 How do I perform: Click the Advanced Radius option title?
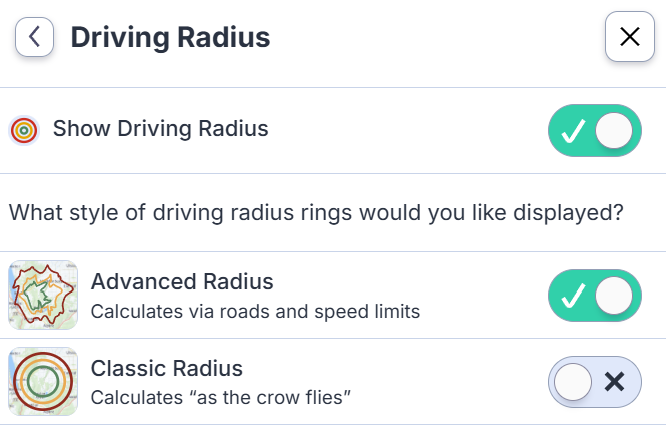[182, 282]
